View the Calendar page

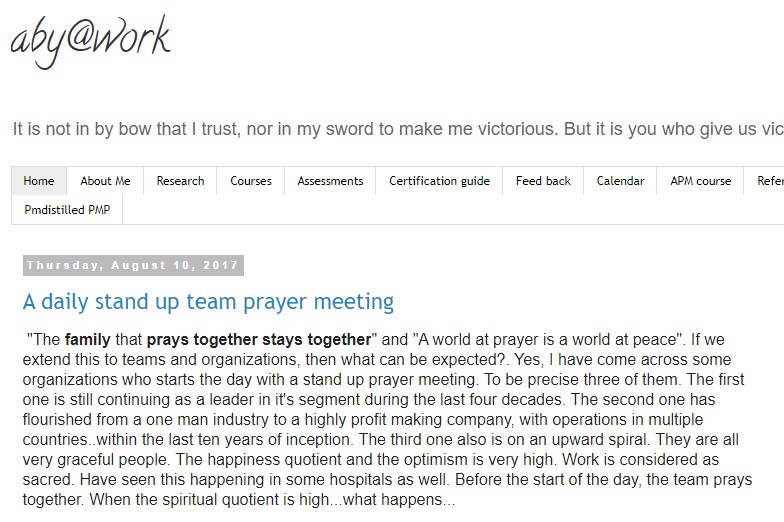(x=620, y=181)
